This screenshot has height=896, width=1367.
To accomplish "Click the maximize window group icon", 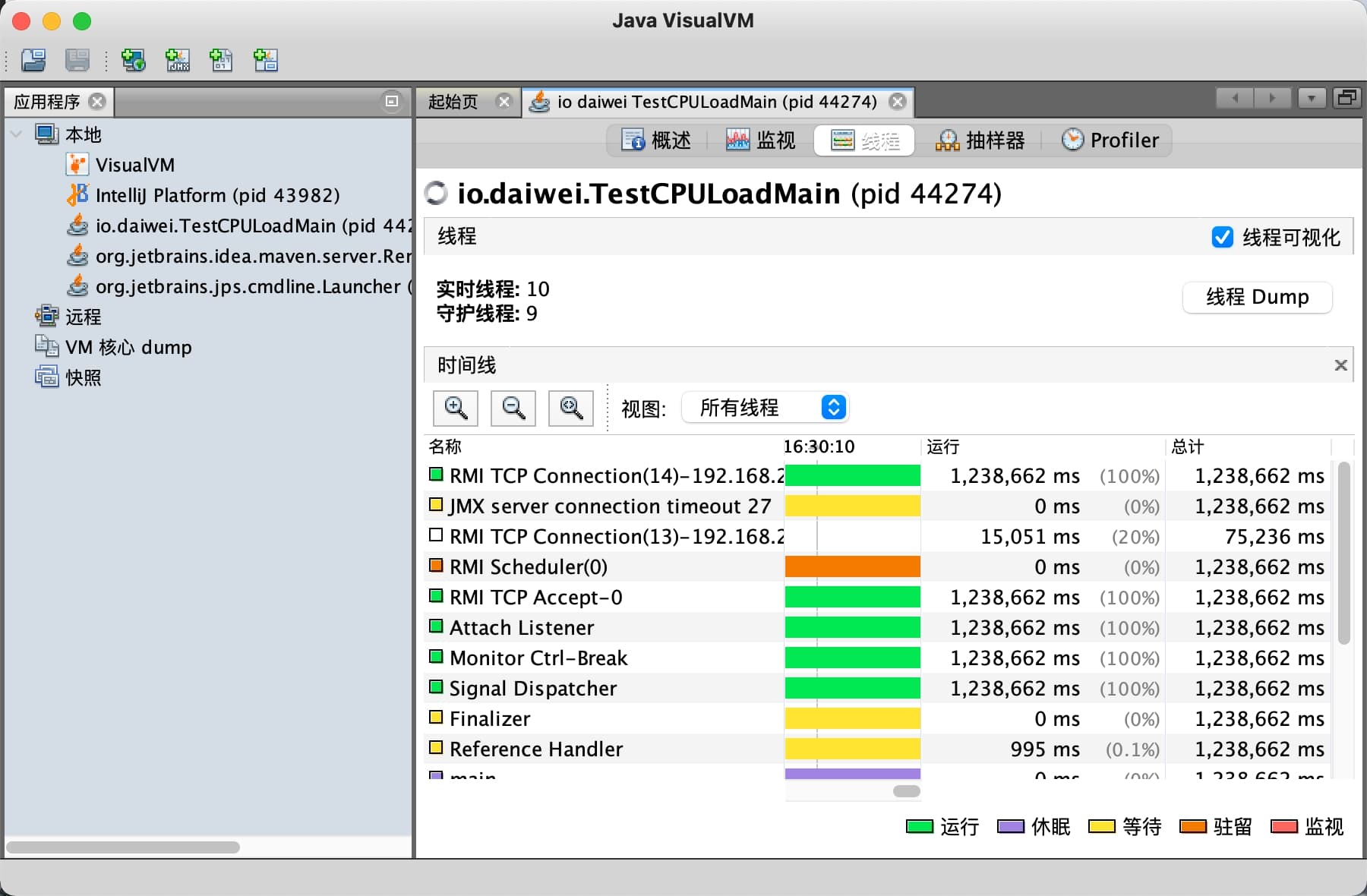I will (x=1347, y=98).
